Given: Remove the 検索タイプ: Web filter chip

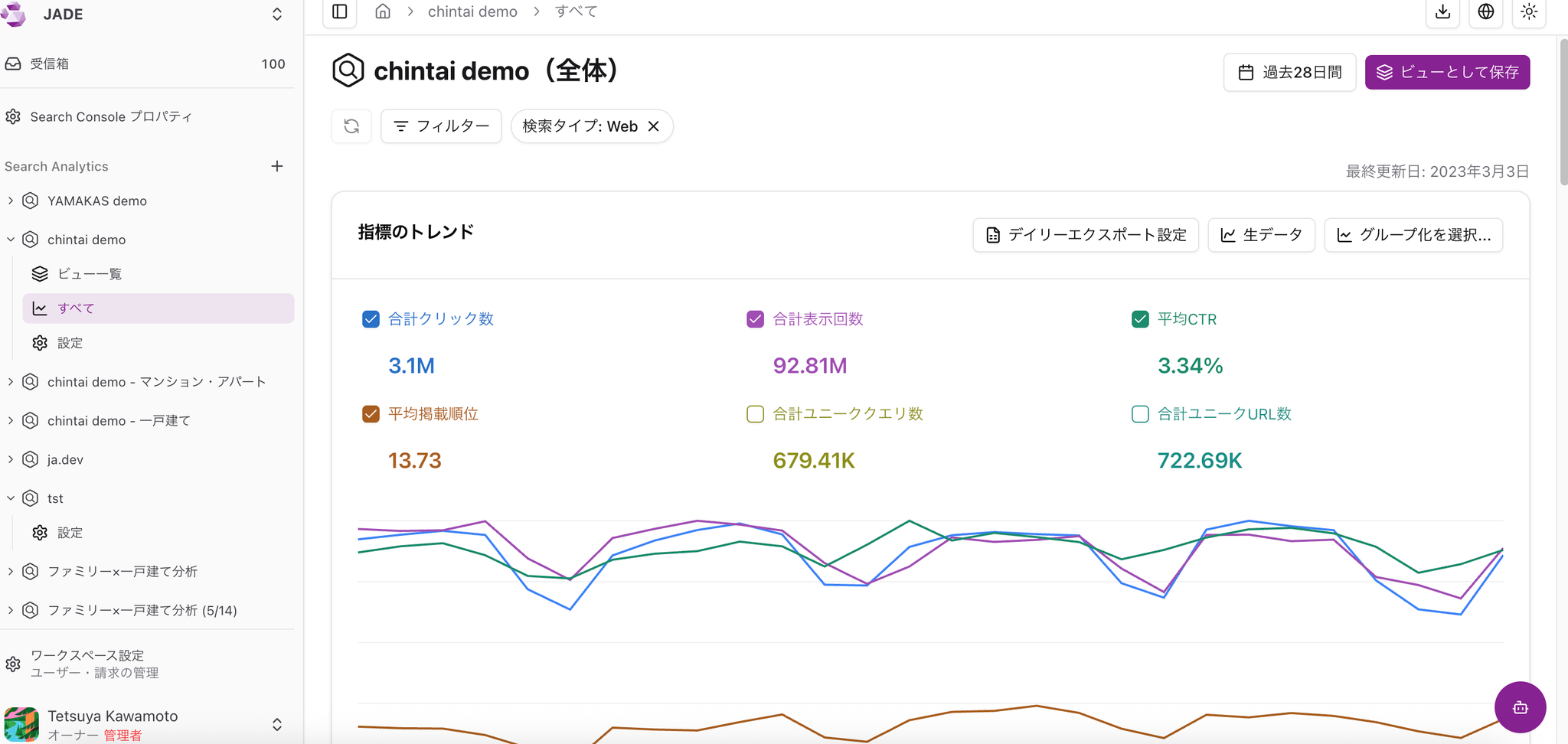Looking at the screenshot, I should click(x=654, y=126).
